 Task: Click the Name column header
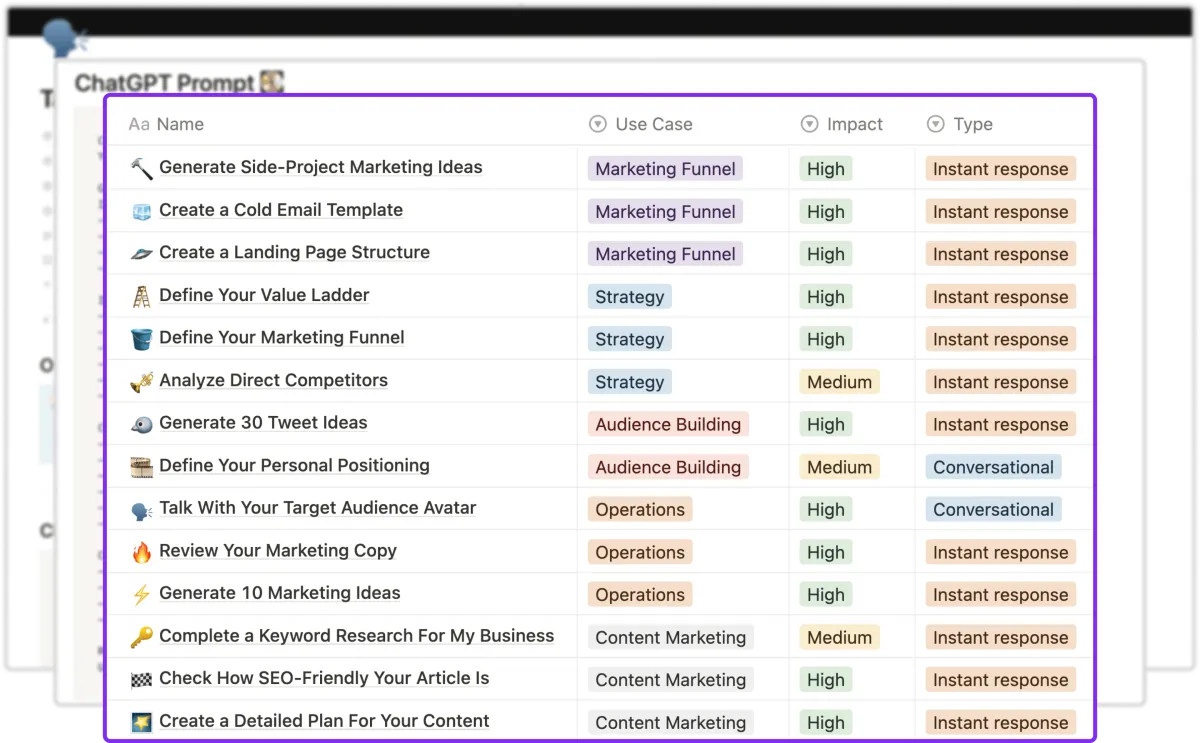point(167,124)
